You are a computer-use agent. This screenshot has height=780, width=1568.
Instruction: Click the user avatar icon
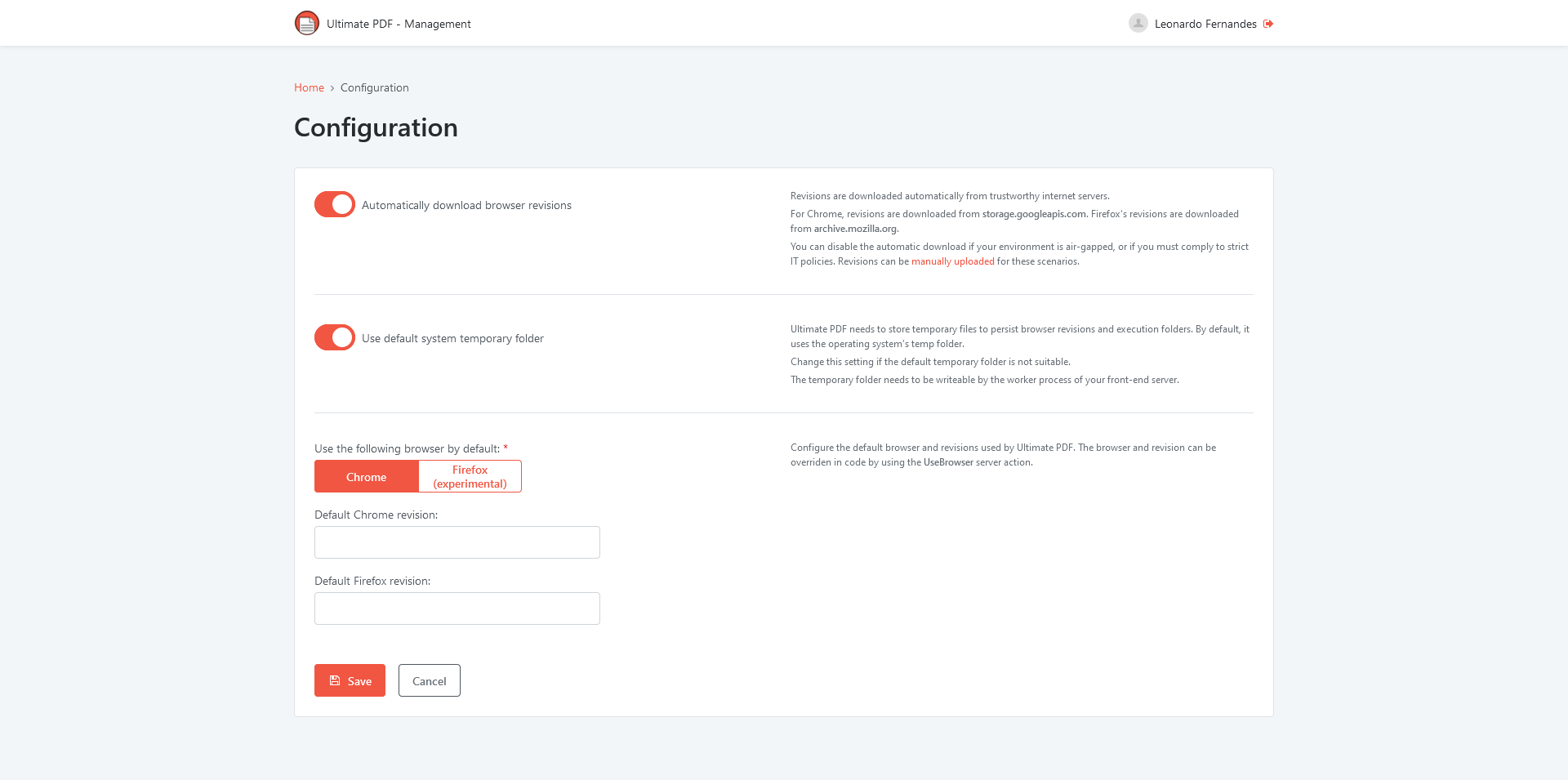1138,23
